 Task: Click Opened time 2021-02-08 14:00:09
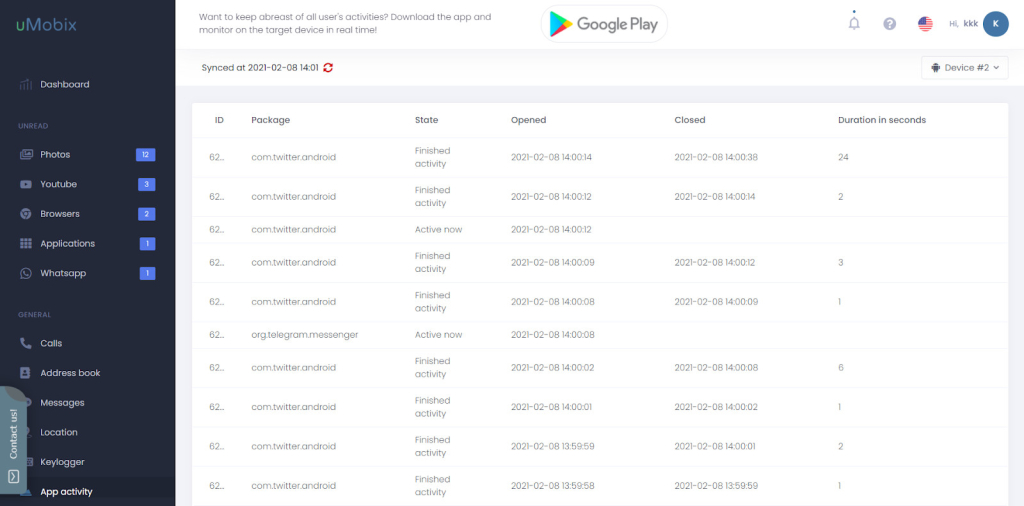551,262
